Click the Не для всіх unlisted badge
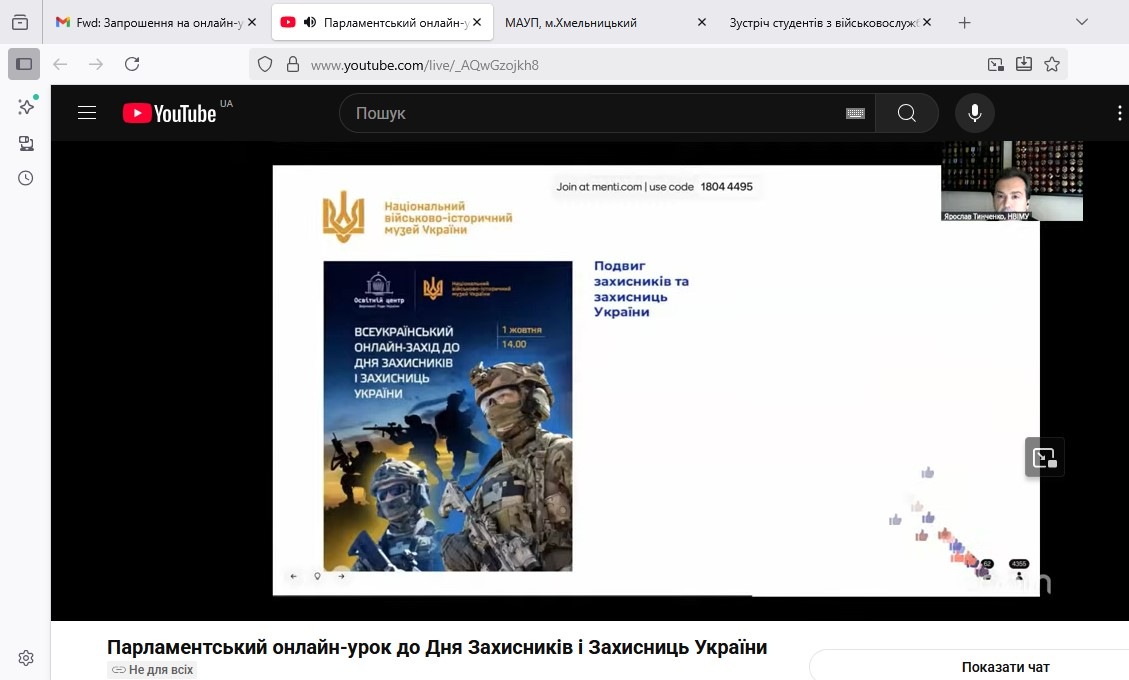The image size is (1129, 680). click(x=152, y=670)
